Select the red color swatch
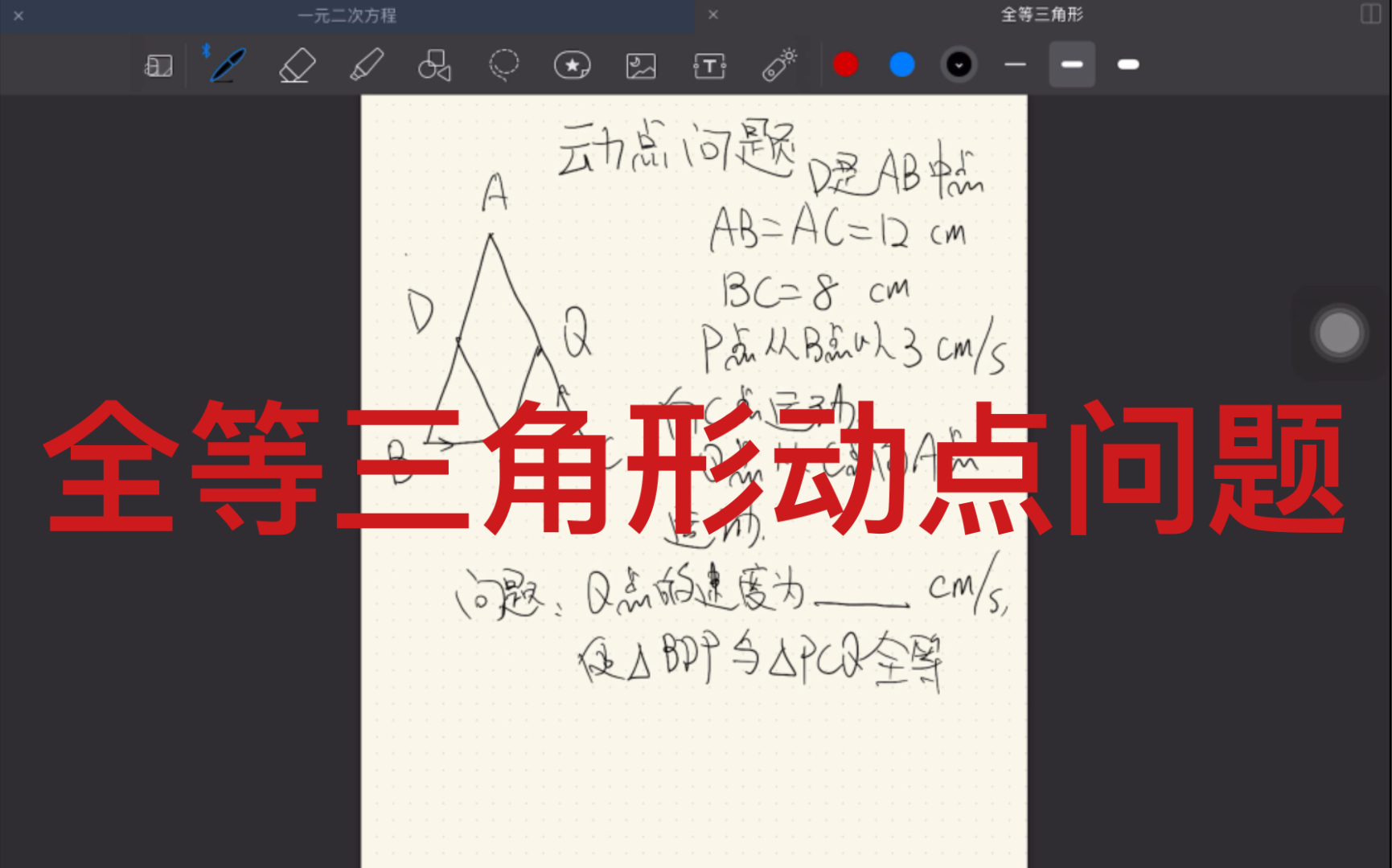The width and height of the screenshot is (1392, 868). tap(845, 64)
